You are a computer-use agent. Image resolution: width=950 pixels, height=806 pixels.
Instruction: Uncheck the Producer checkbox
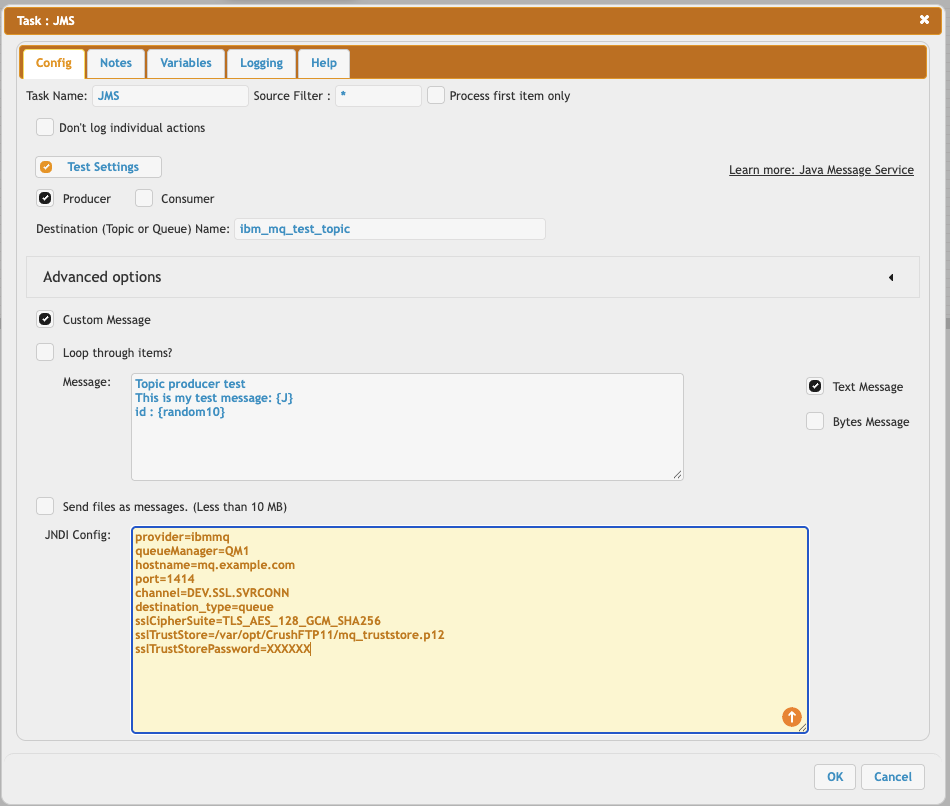pos(45,198)
